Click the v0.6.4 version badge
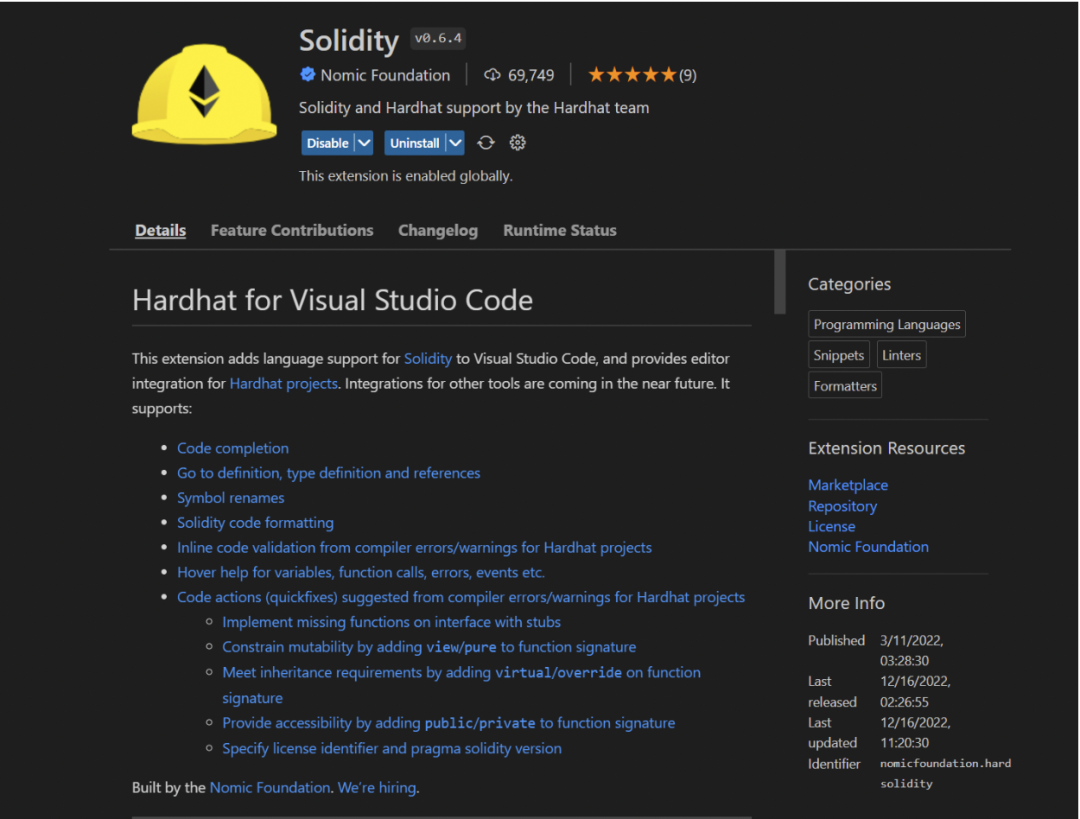Image resolution: width=1080 pixels, height=819 pixels. [x=438, y=39]
